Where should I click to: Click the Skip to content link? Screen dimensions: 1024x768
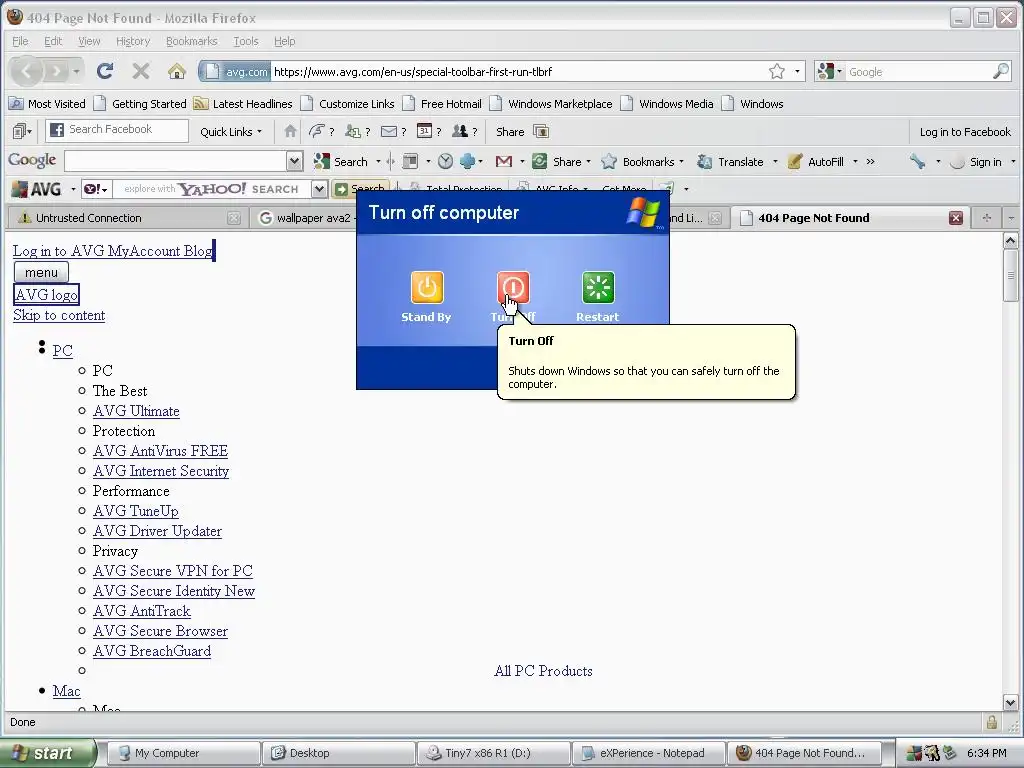click(59, 315)
